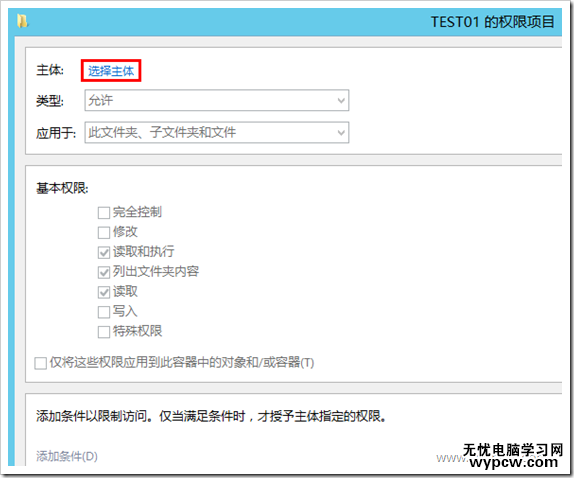Check the 写入 checkbox

coord(104,312)
